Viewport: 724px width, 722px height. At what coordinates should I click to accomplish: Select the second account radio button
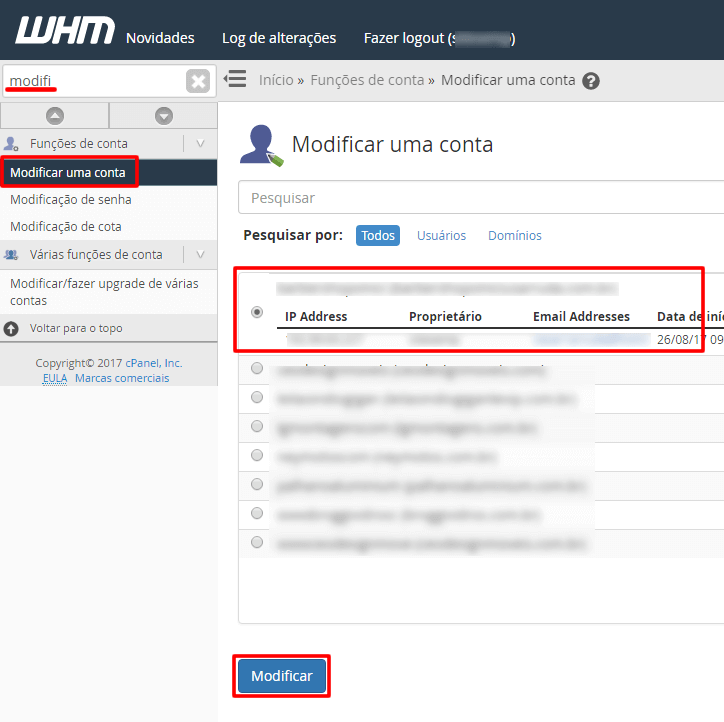coord(257,368)
